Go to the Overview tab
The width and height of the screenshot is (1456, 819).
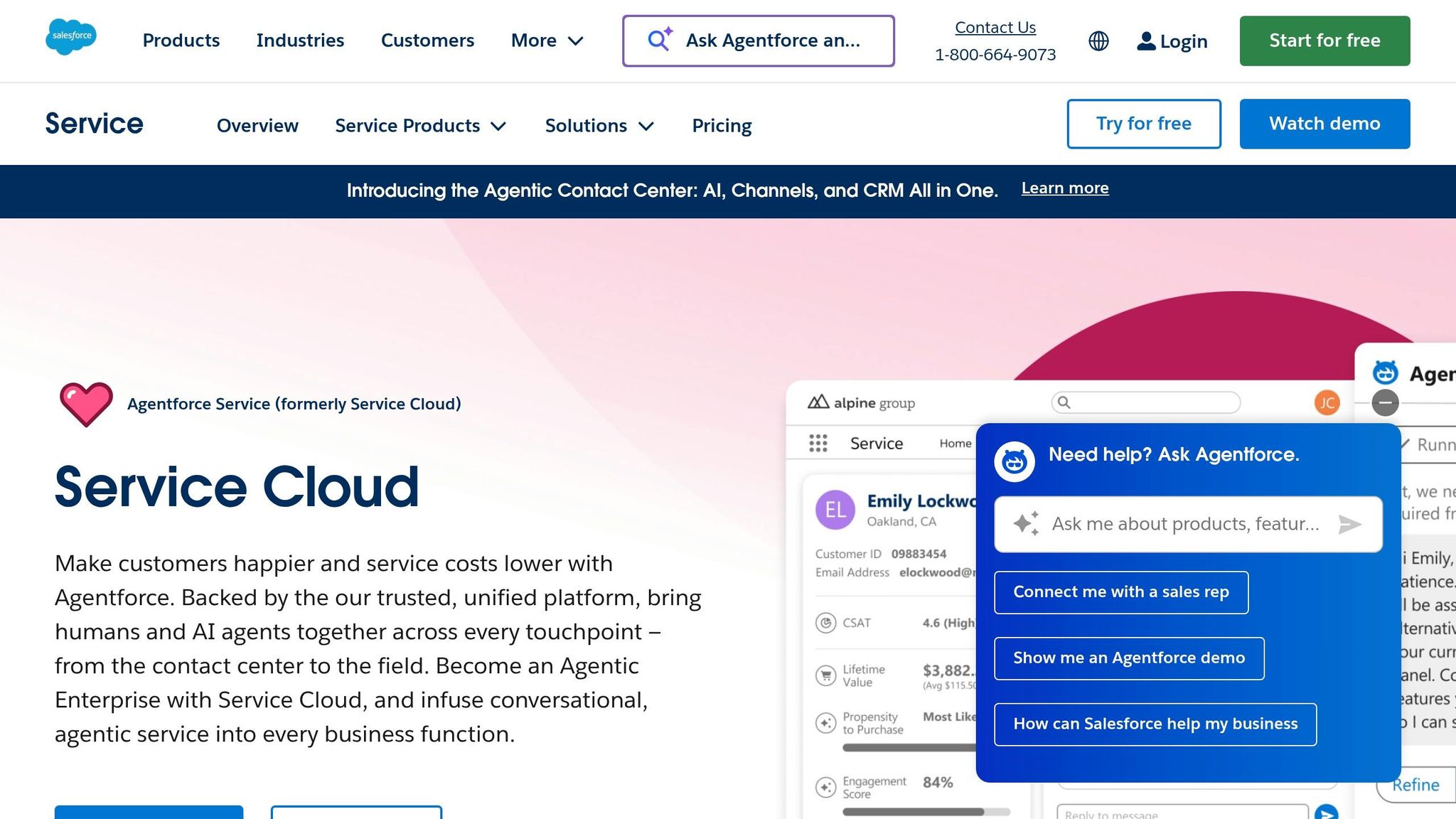click(257, 126)
